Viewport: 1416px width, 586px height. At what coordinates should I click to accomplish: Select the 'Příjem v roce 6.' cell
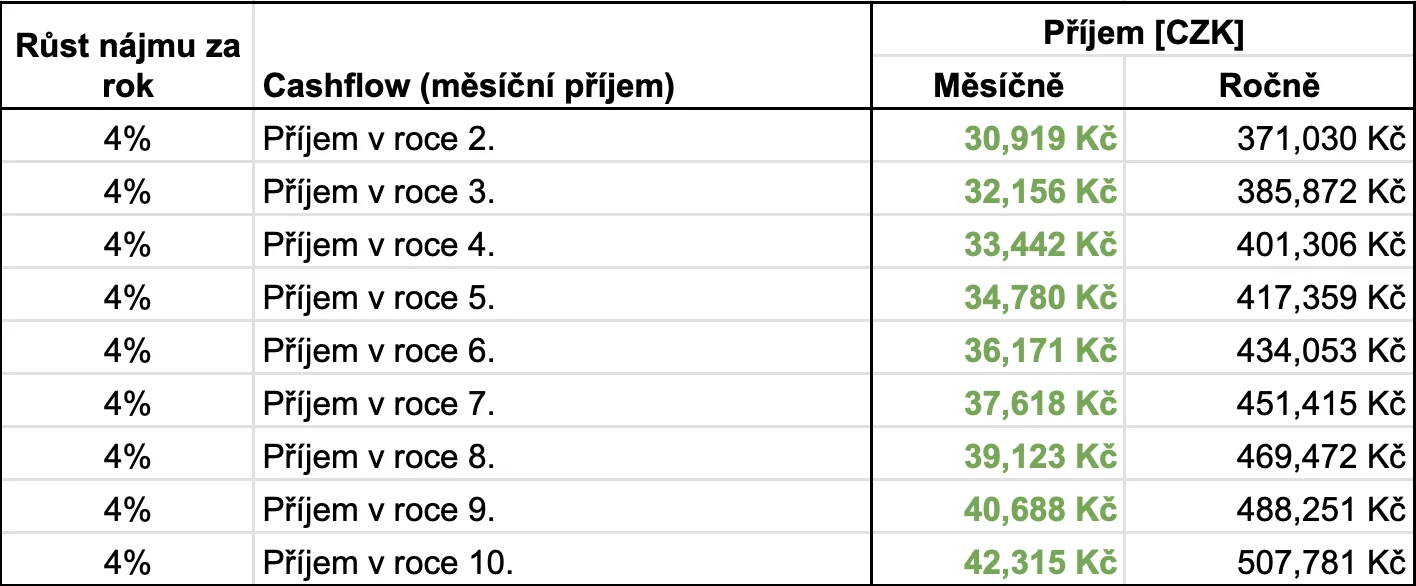tap(562, 349)
